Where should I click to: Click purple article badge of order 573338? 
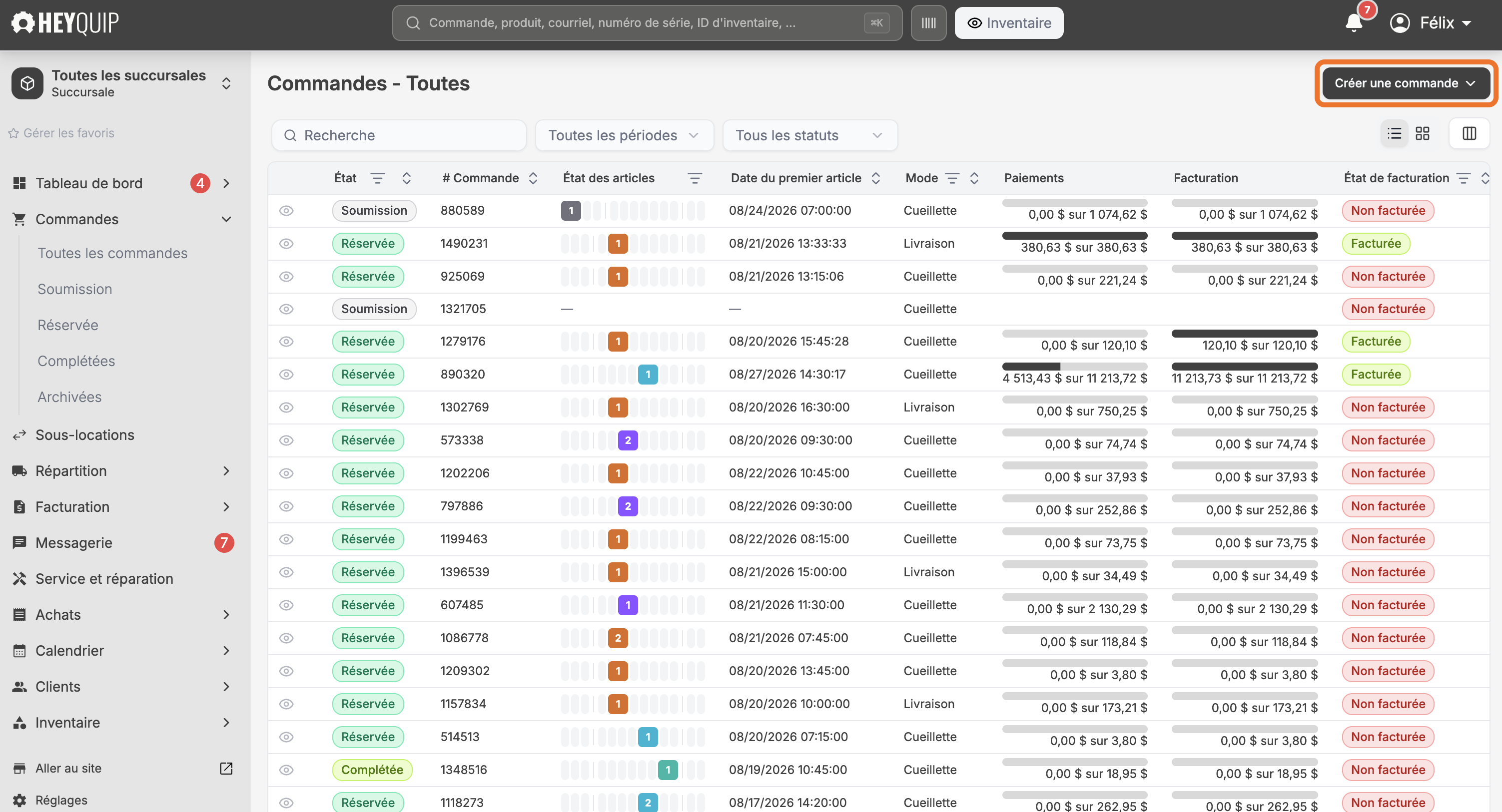coord(628,440)
